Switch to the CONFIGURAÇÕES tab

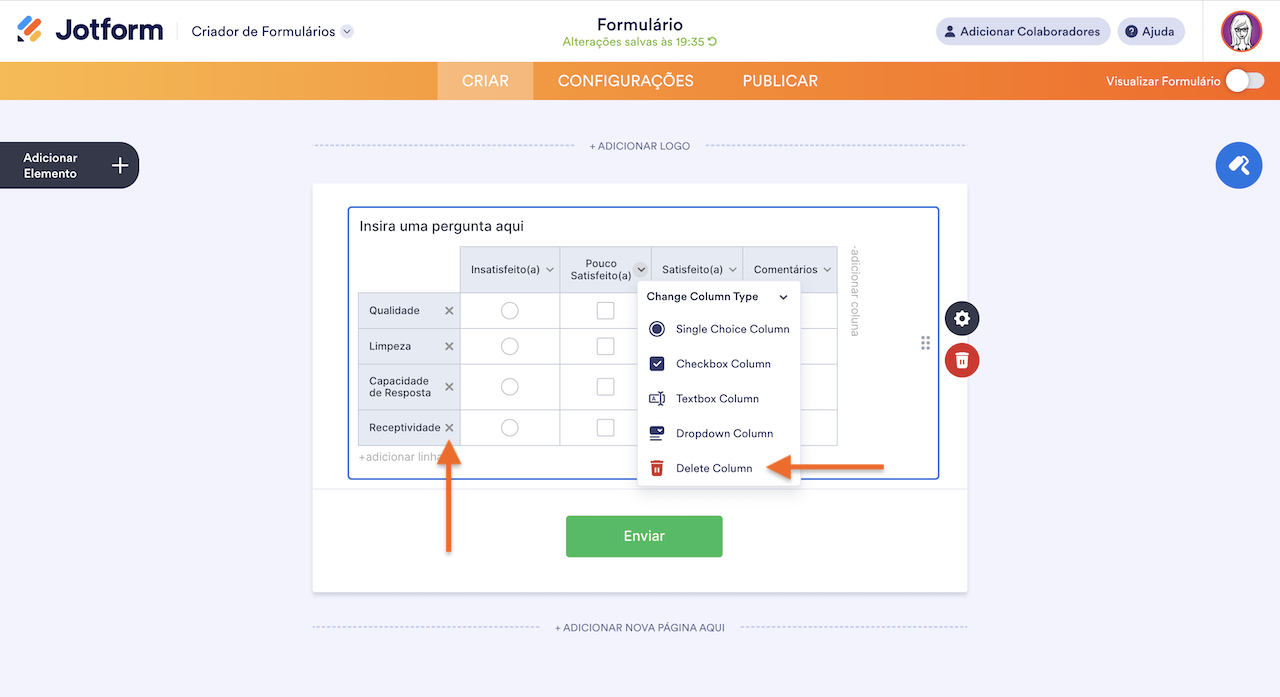(625, 81)
